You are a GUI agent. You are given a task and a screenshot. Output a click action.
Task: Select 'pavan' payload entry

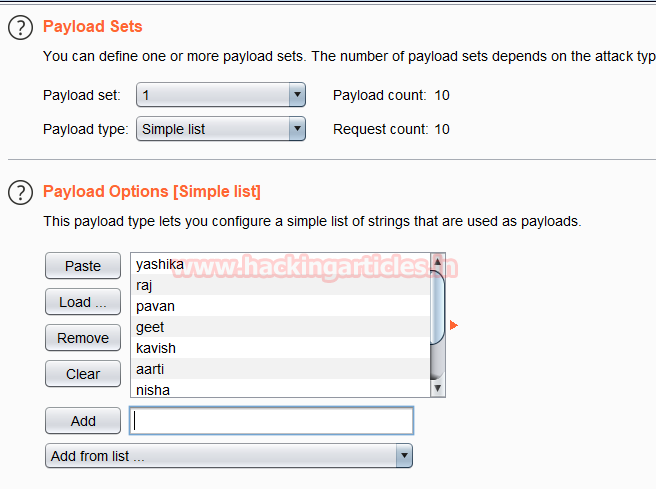tap(155, 306)
